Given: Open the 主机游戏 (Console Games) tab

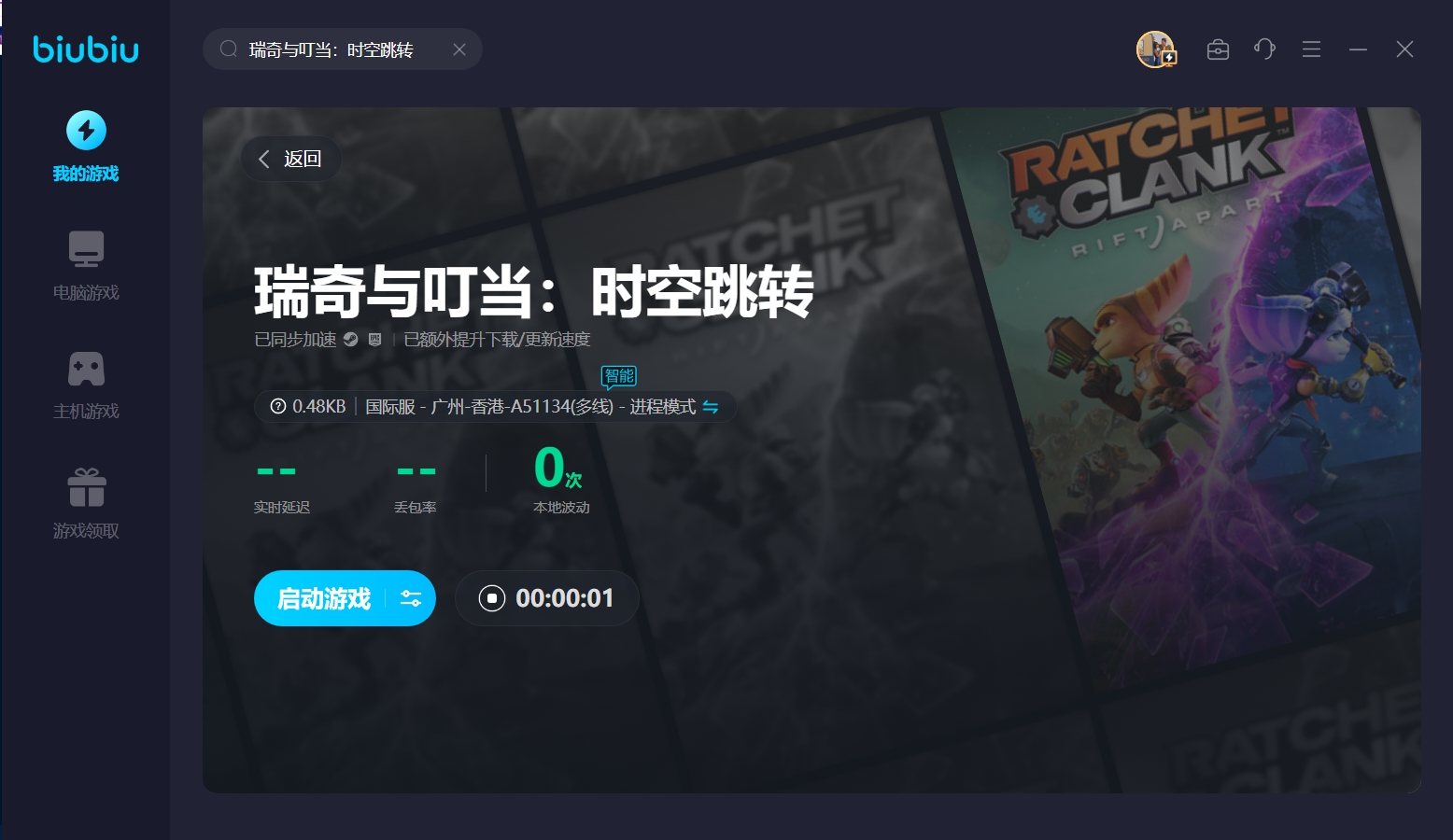Looking at the screenshot, I should pyautogui.click(x=86, y=385).
